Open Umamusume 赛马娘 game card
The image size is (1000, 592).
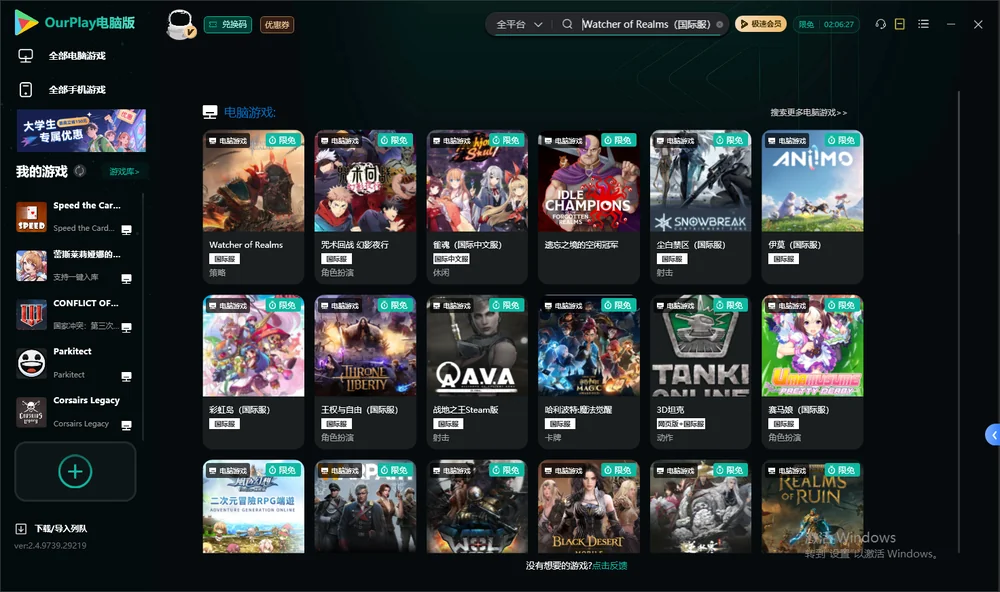pyautogui.click(x=812, y=372)
